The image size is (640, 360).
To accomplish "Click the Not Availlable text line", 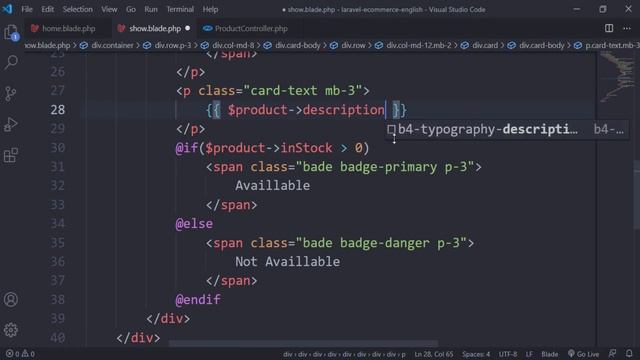I will 287,262.
